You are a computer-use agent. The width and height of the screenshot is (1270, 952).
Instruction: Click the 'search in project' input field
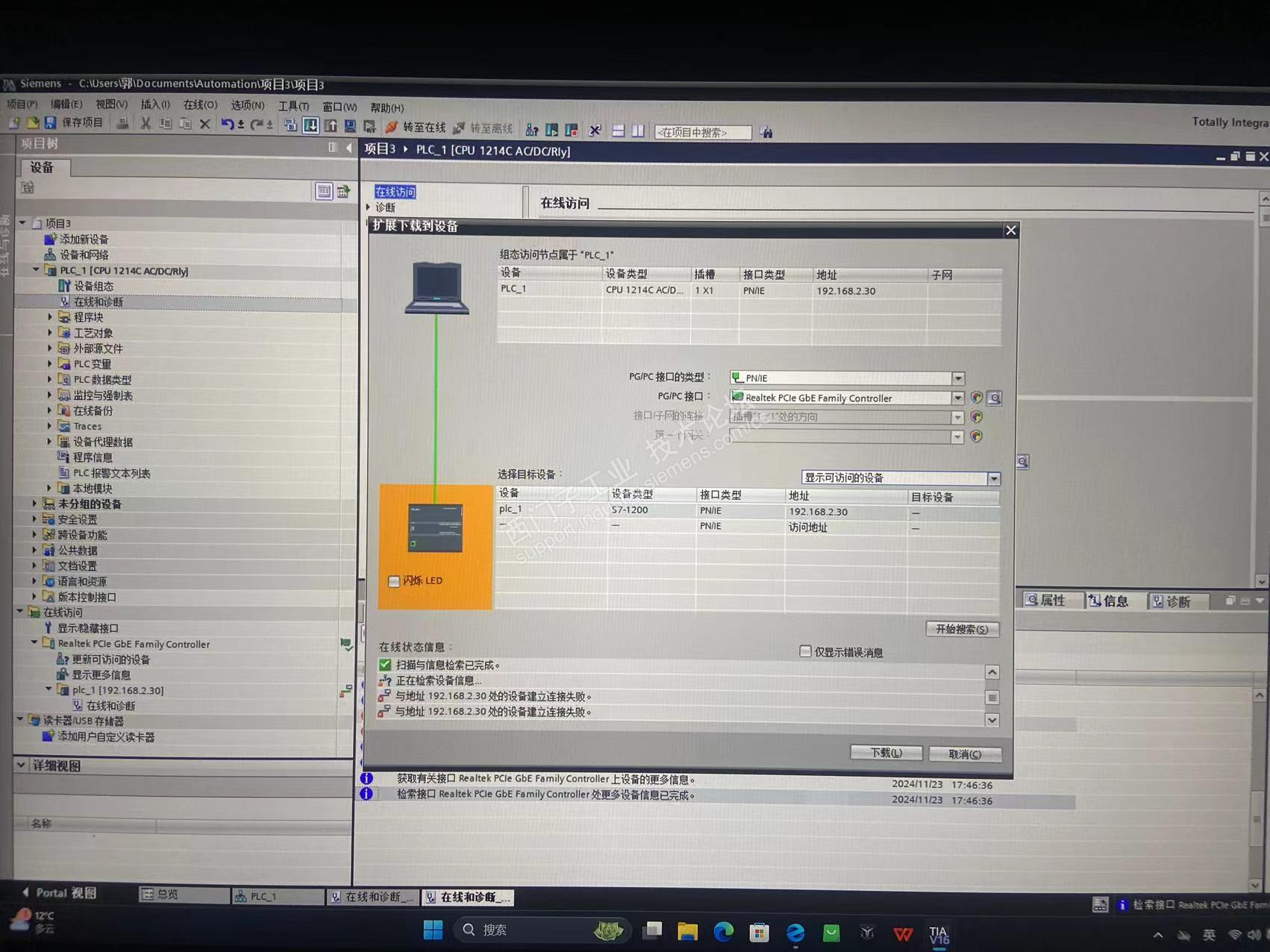pyautogui.click(x=702, y=132)
